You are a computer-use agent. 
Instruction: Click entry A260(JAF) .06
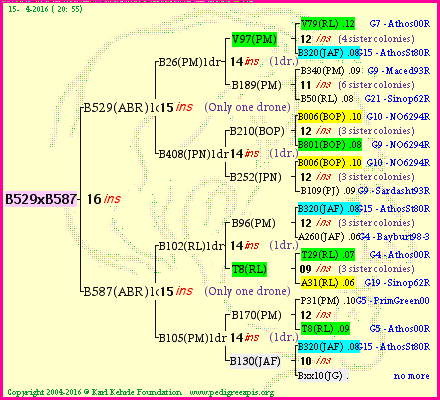pyautogui.click(x=329, y=237)
